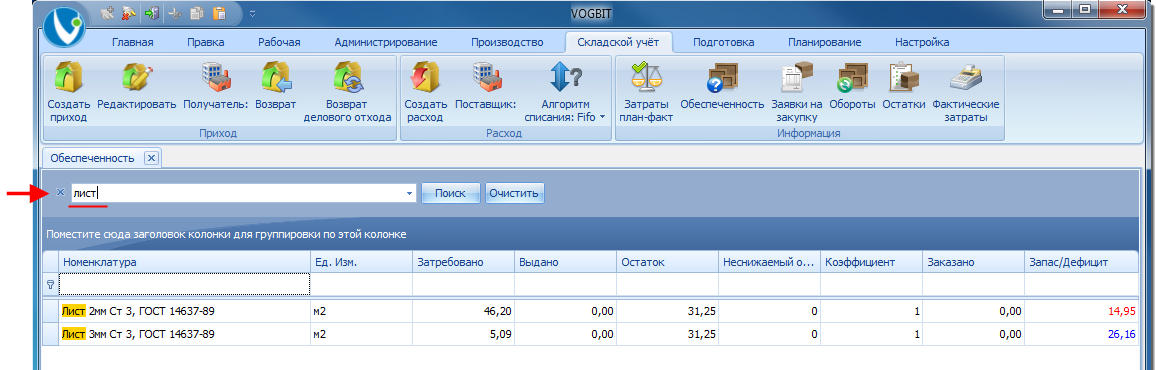1156x370 pixels.
Task: Sort by Выдано column header
Action: pyautogui.click(x=565, y=262)
